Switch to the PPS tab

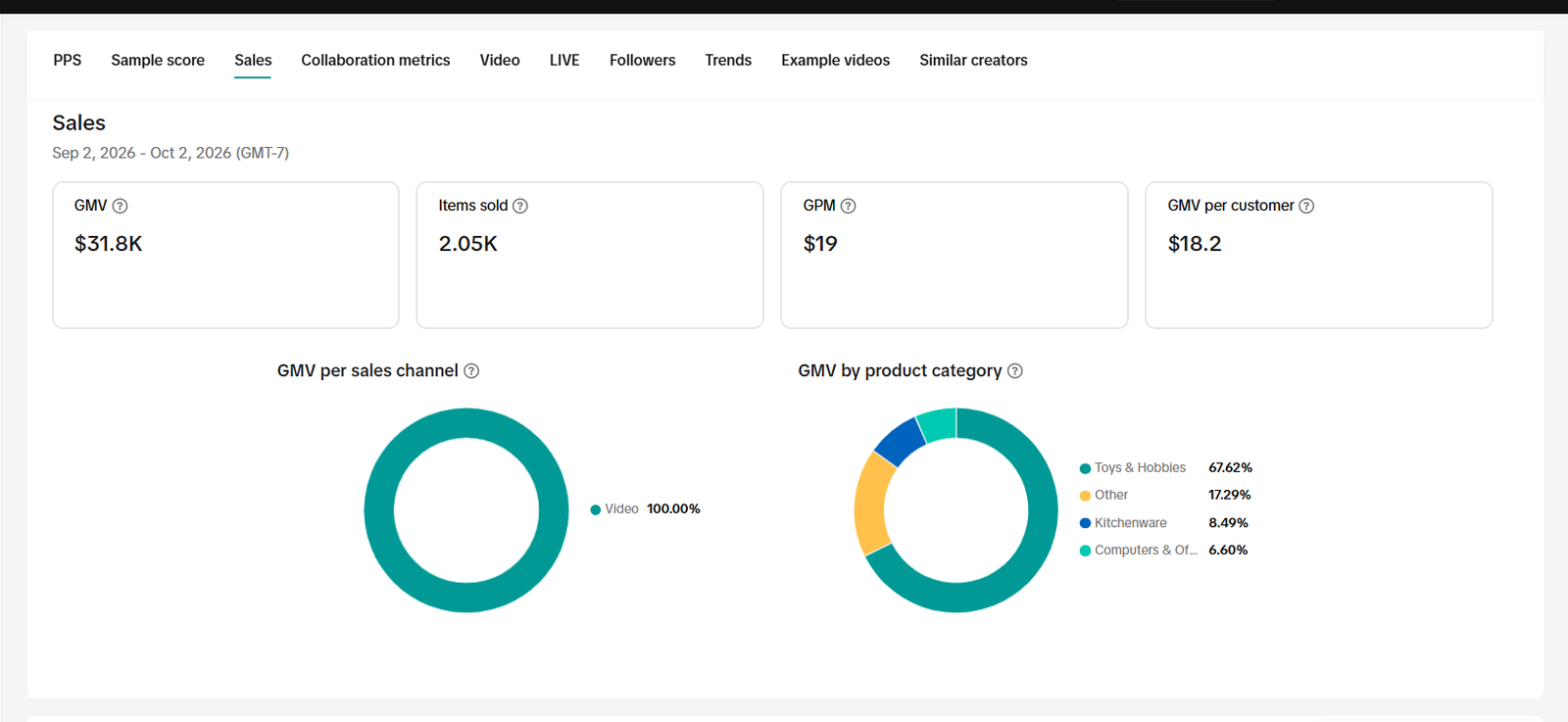(x=68, y=60)
